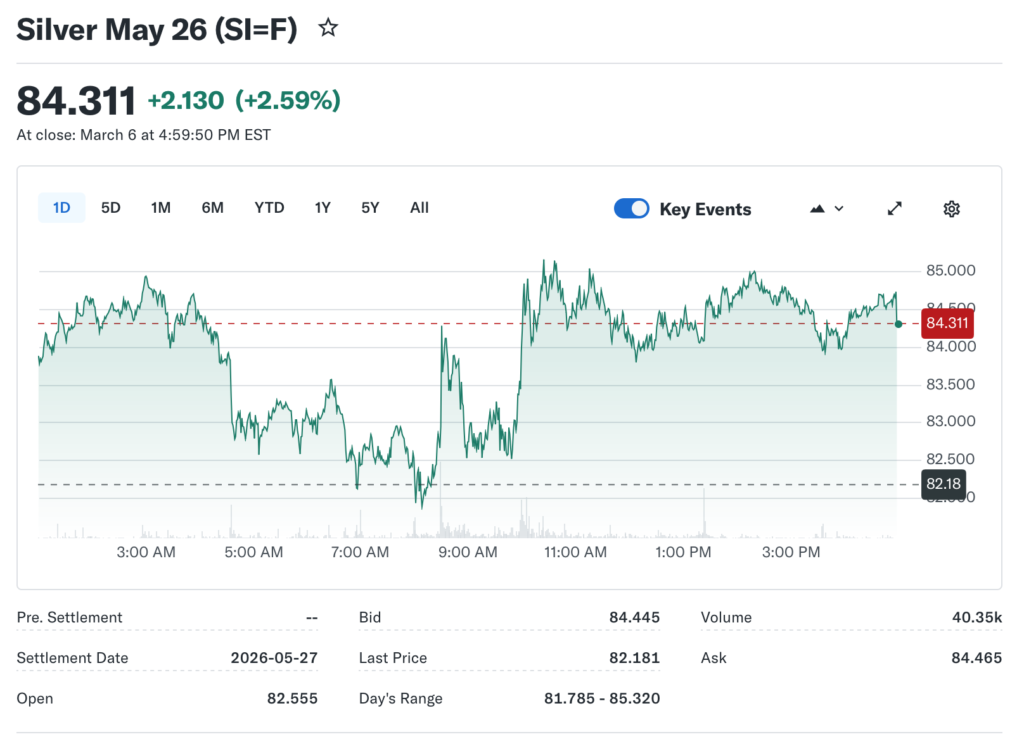This screenshot has width=1024, height=751.
Task: Select the mountain chart type icon
Action: click(x=817, y=208)
